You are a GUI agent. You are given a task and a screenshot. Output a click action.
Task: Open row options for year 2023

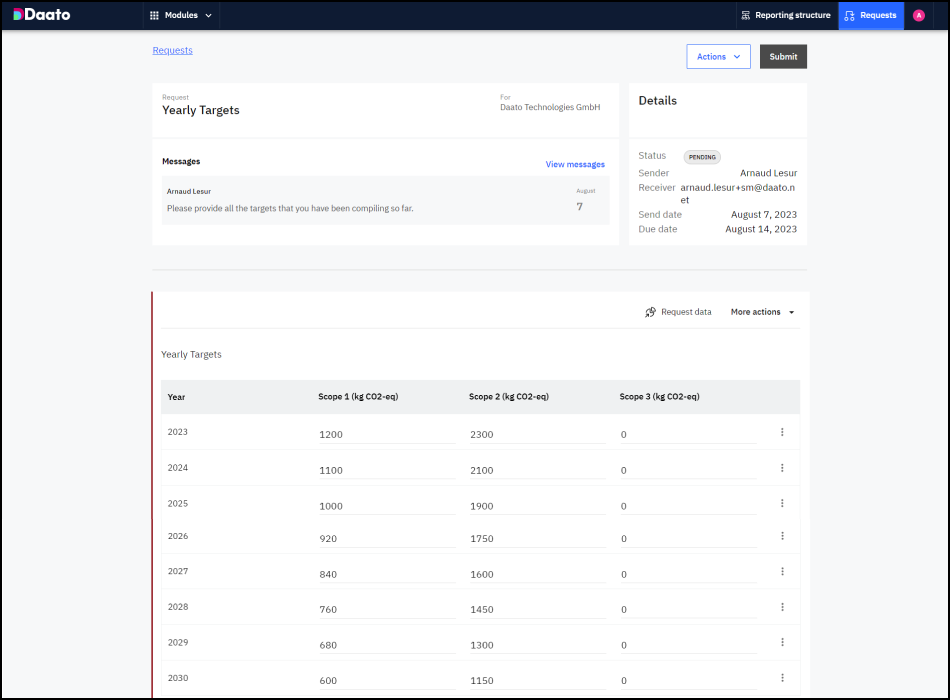[782, 432]
